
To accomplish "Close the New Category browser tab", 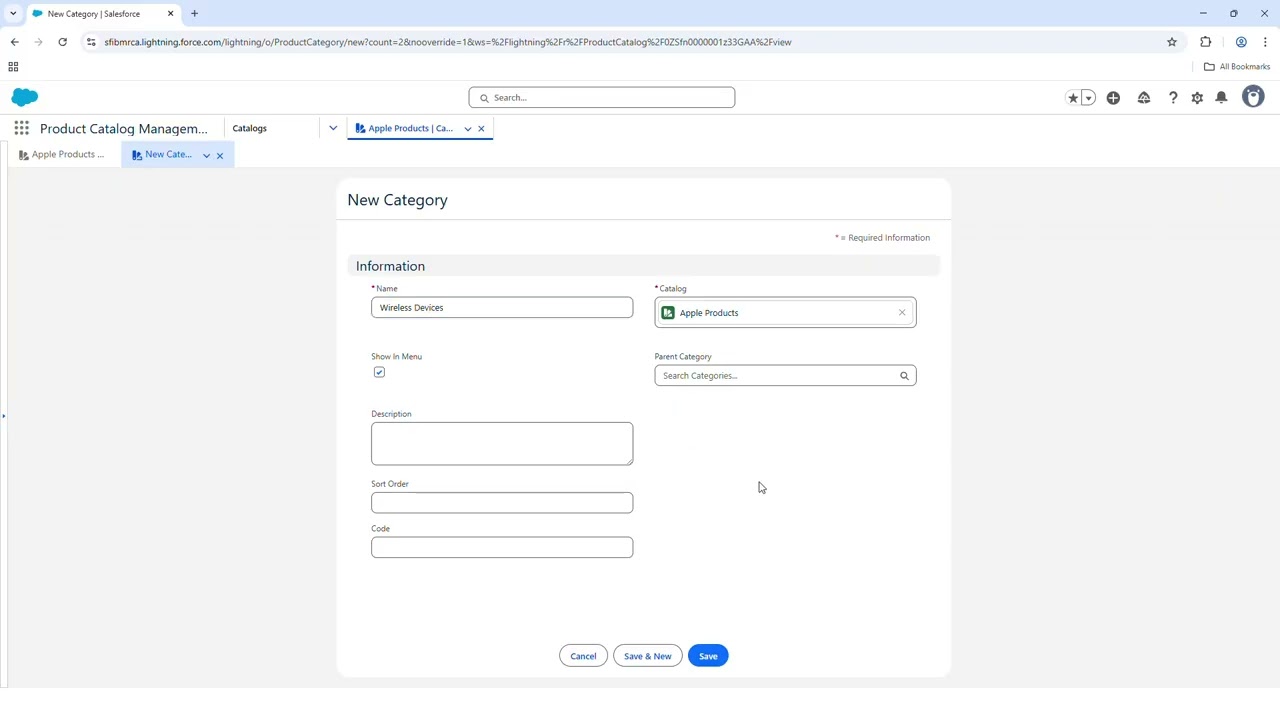I will (170, 14).
